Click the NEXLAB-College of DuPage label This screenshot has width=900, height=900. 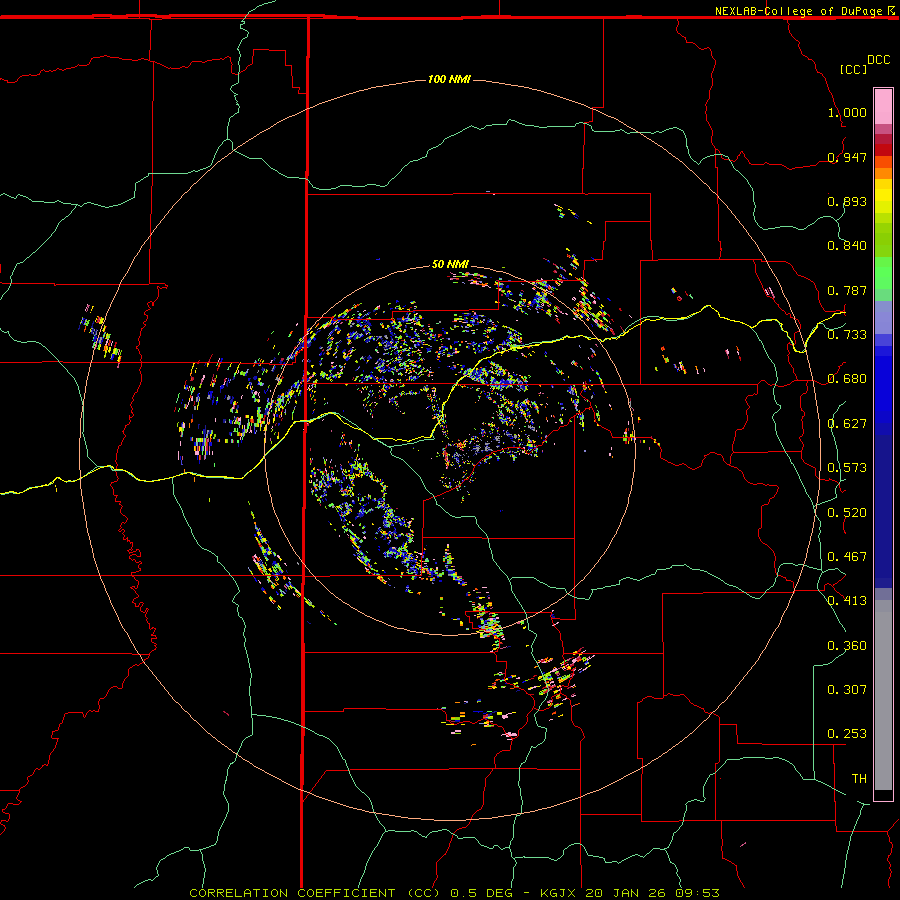click(798, 11)
